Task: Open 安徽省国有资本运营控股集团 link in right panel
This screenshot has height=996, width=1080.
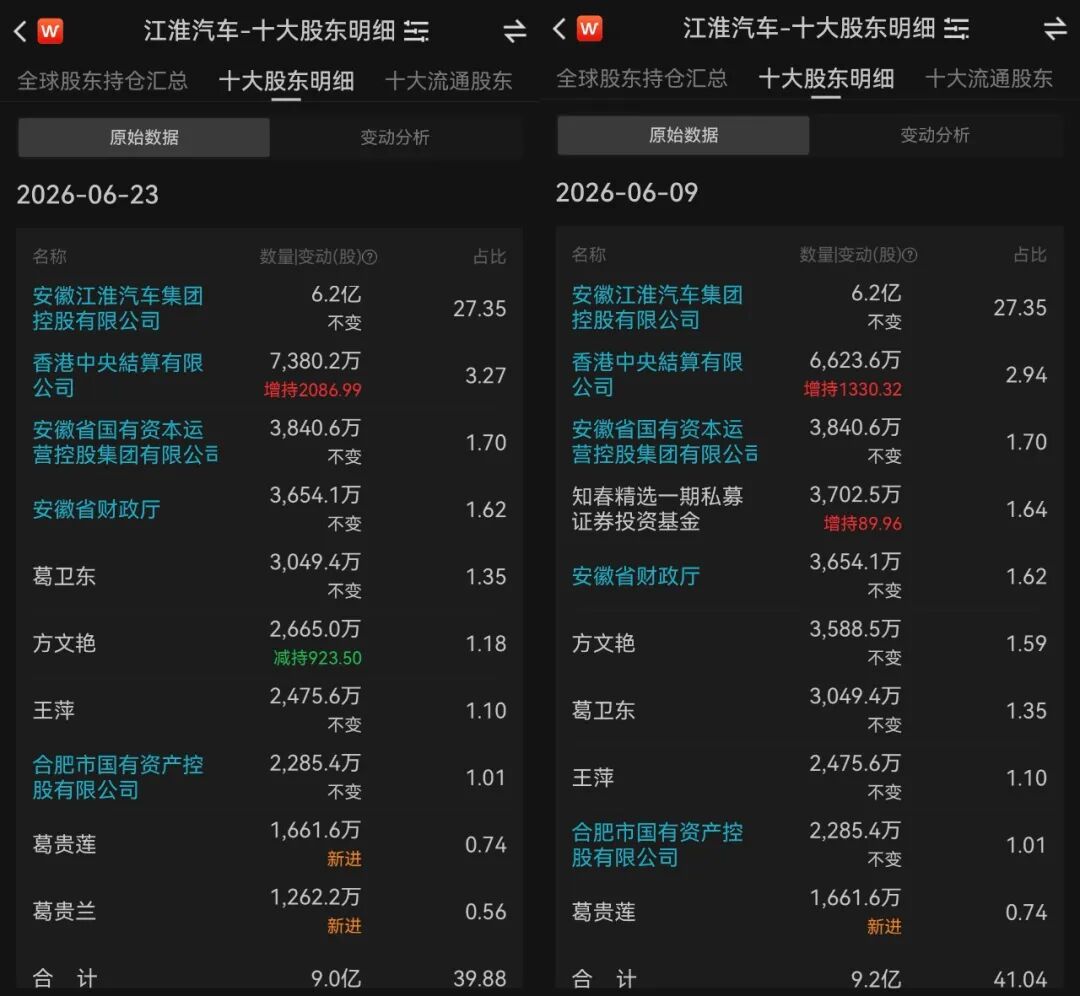Action: point(665,442)
